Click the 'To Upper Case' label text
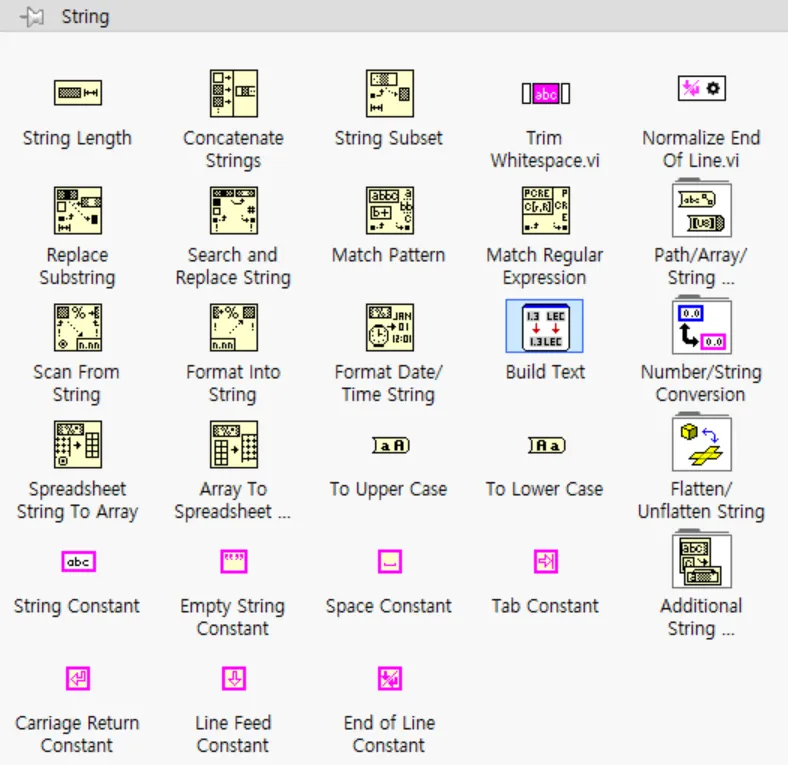The image size is (788, 765). (x=388, y=489)
